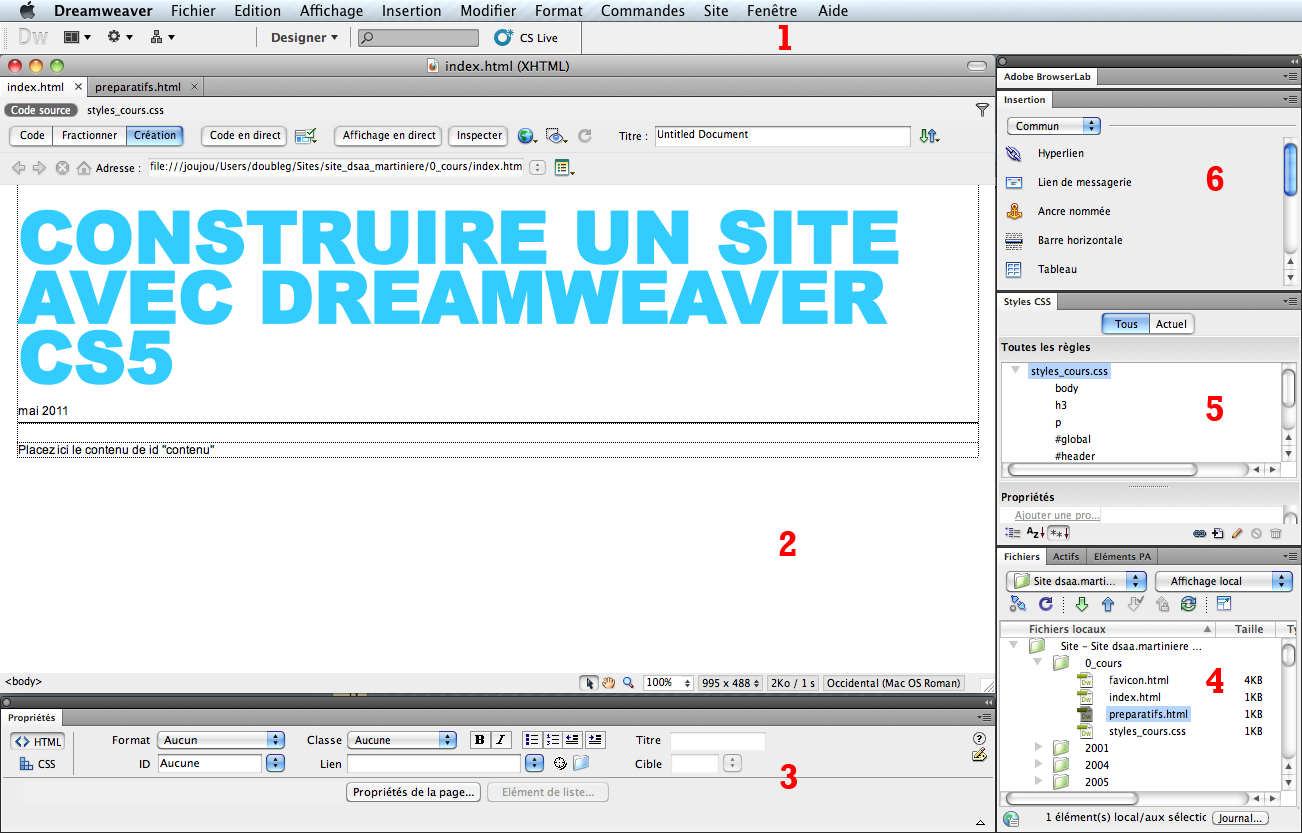Toggle Code en direct
1302x833 pixels.
(245, 136)
